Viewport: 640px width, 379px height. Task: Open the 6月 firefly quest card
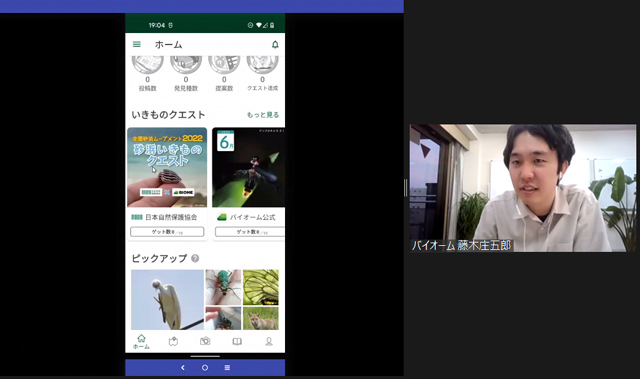pyautogui.click(x=248, y=167)
